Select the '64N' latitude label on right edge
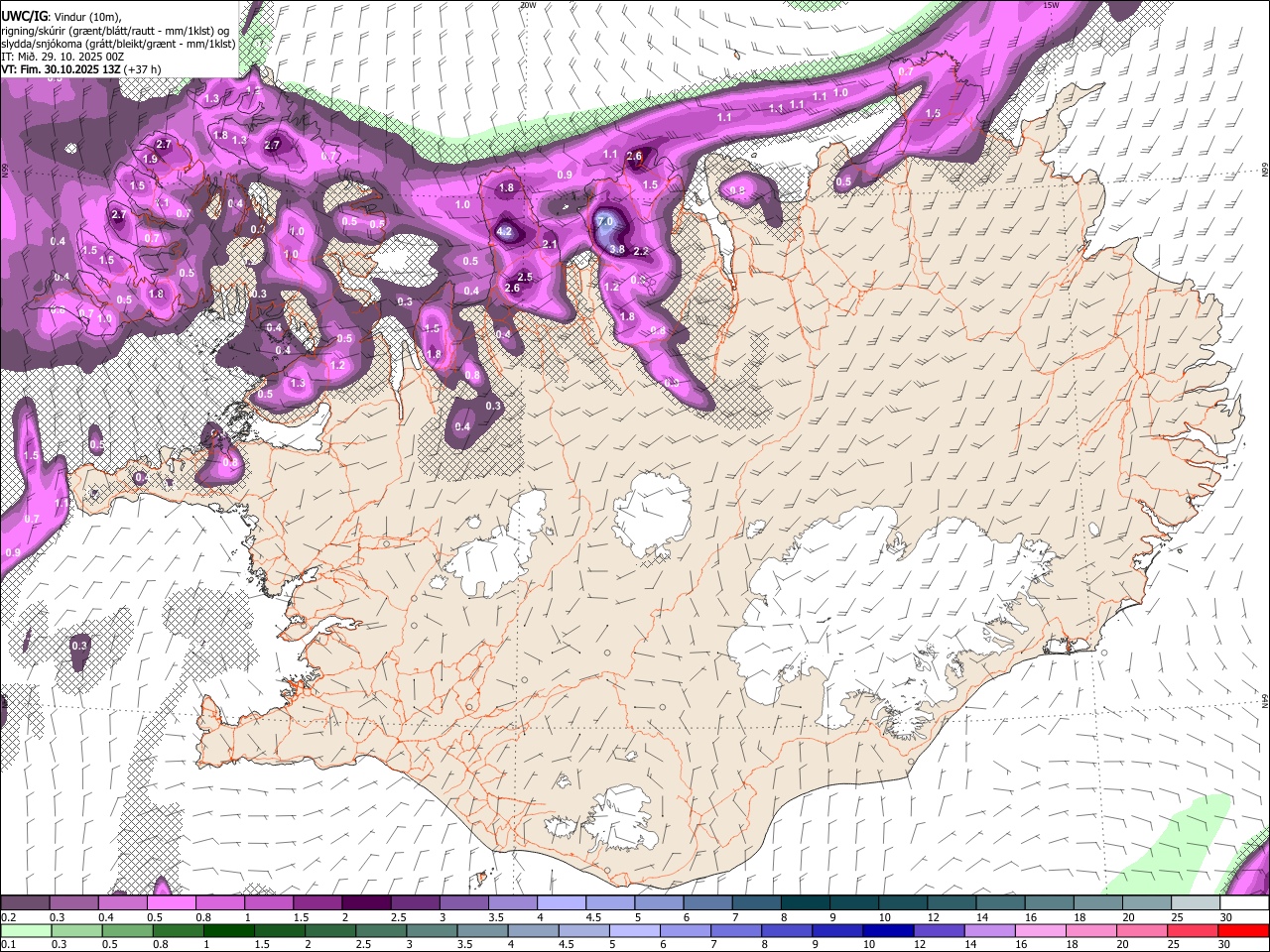This screenshot has height=952, width=1270. coord(1265,700)
